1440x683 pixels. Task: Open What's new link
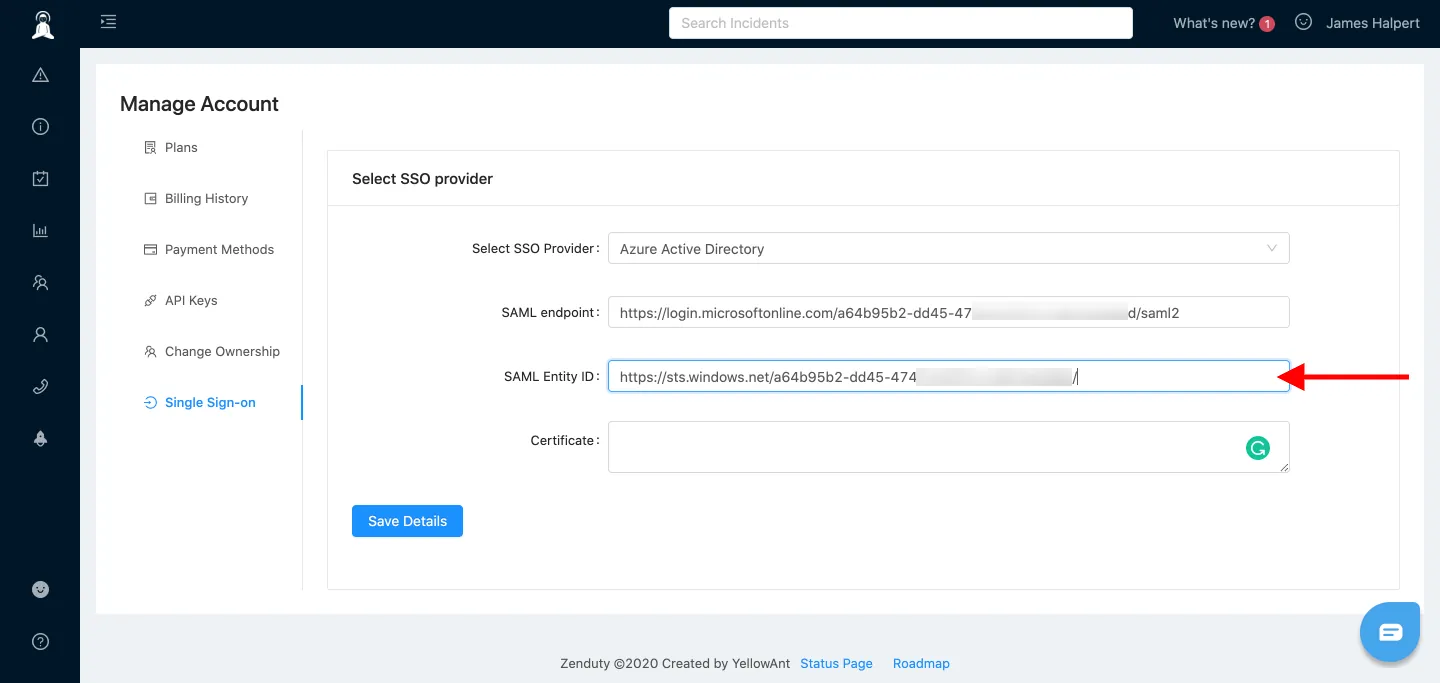[1214, 23]
